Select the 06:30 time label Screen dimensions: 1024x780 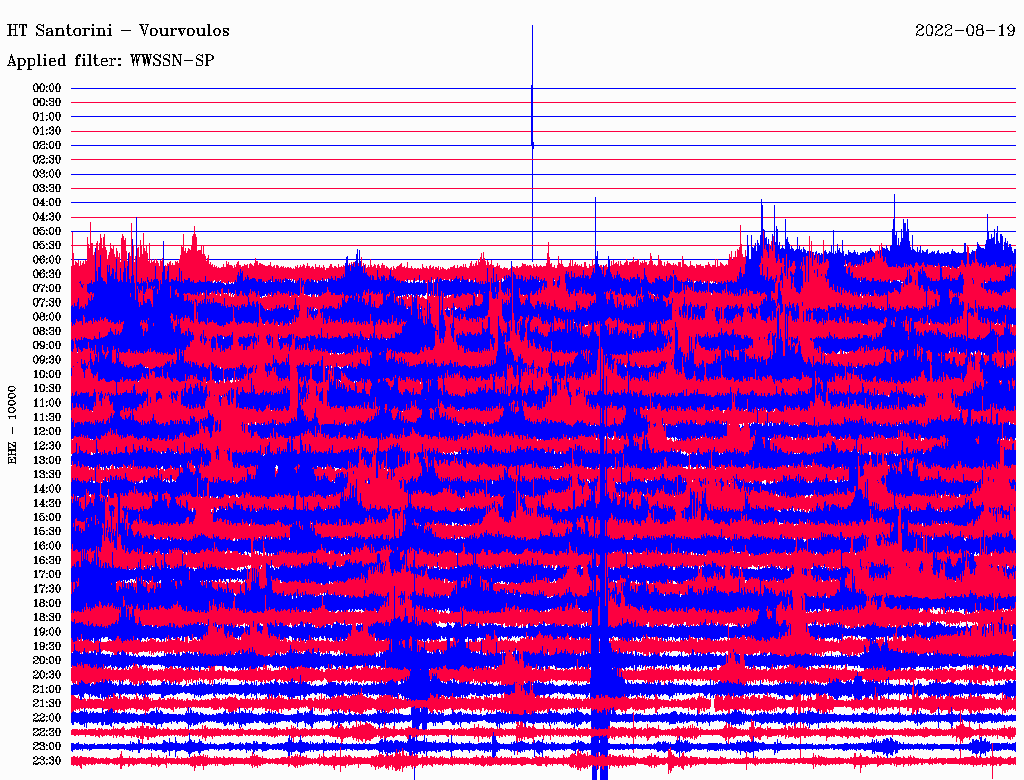(x=47, y=274)
